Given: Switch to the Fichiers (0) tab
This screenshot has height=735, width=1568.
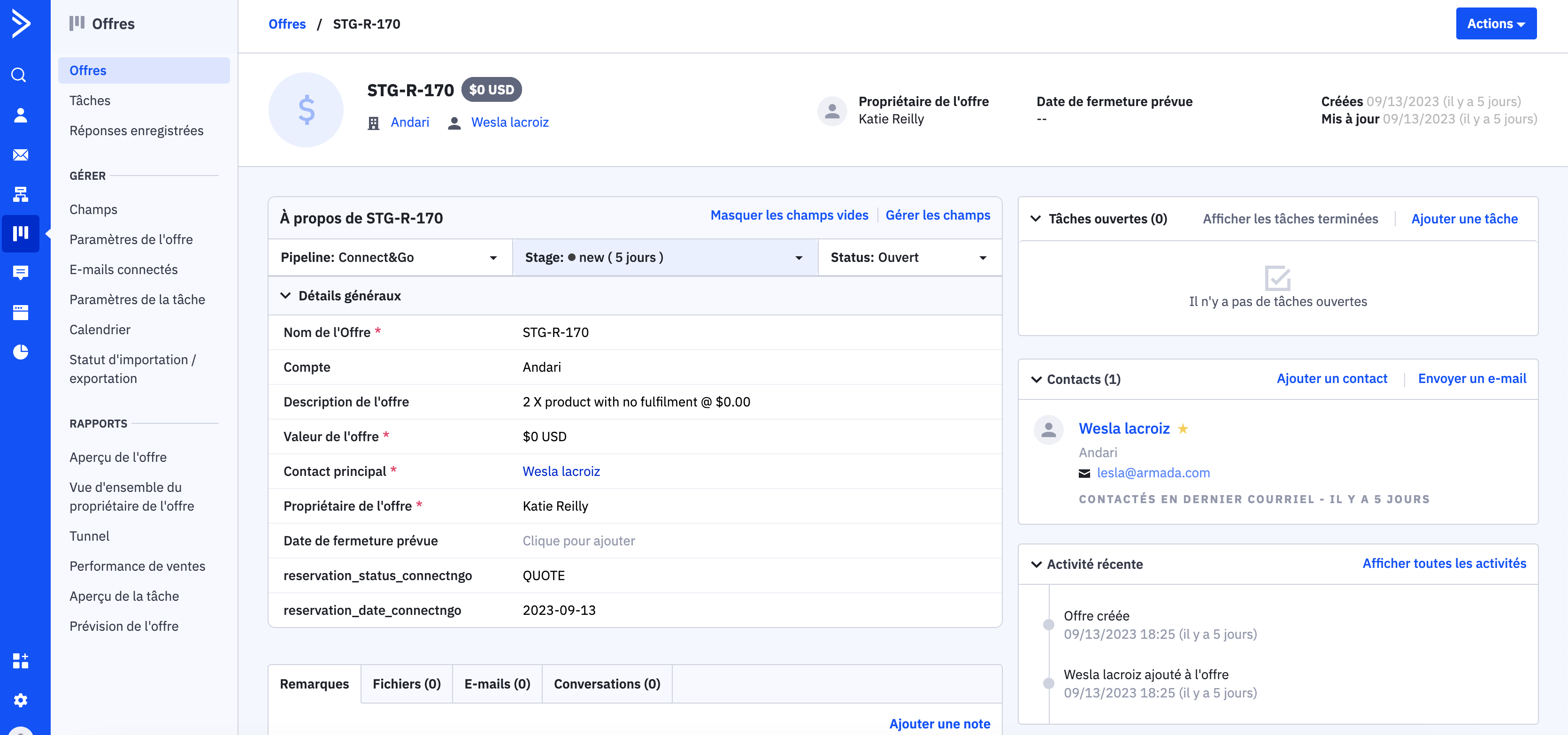Looking at the screenshot, I should pyautogui.click(x=406, y=684).
